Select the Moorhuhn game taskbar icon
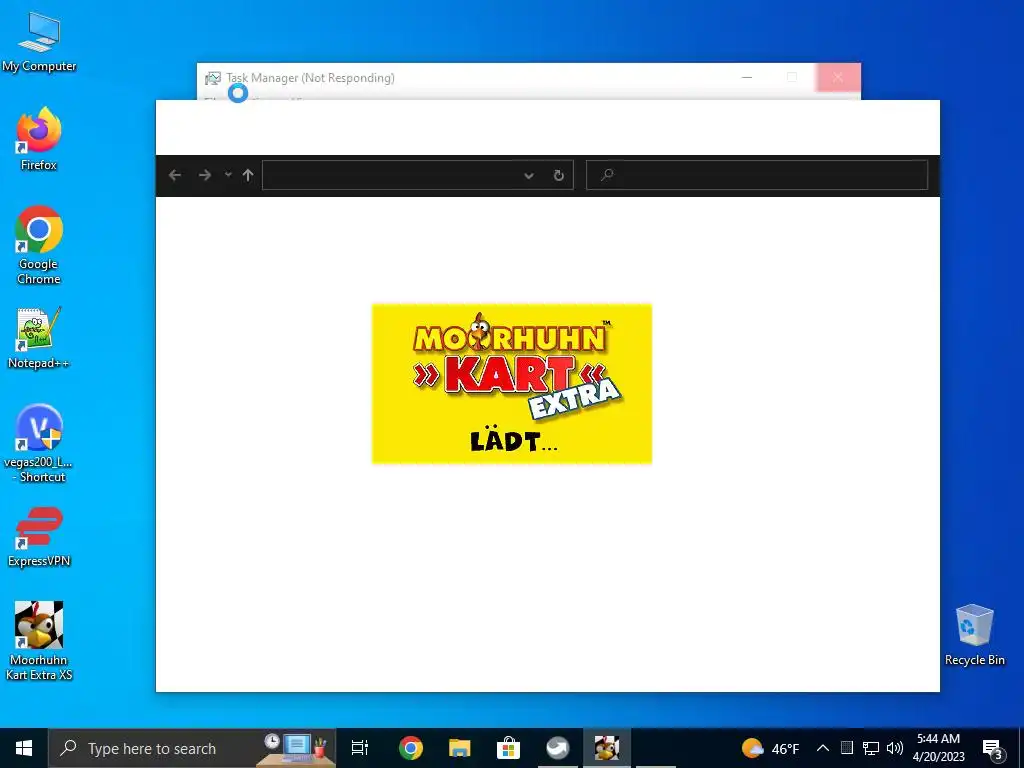The height and width of the screenshot is (768, 1024). [607, 748]
